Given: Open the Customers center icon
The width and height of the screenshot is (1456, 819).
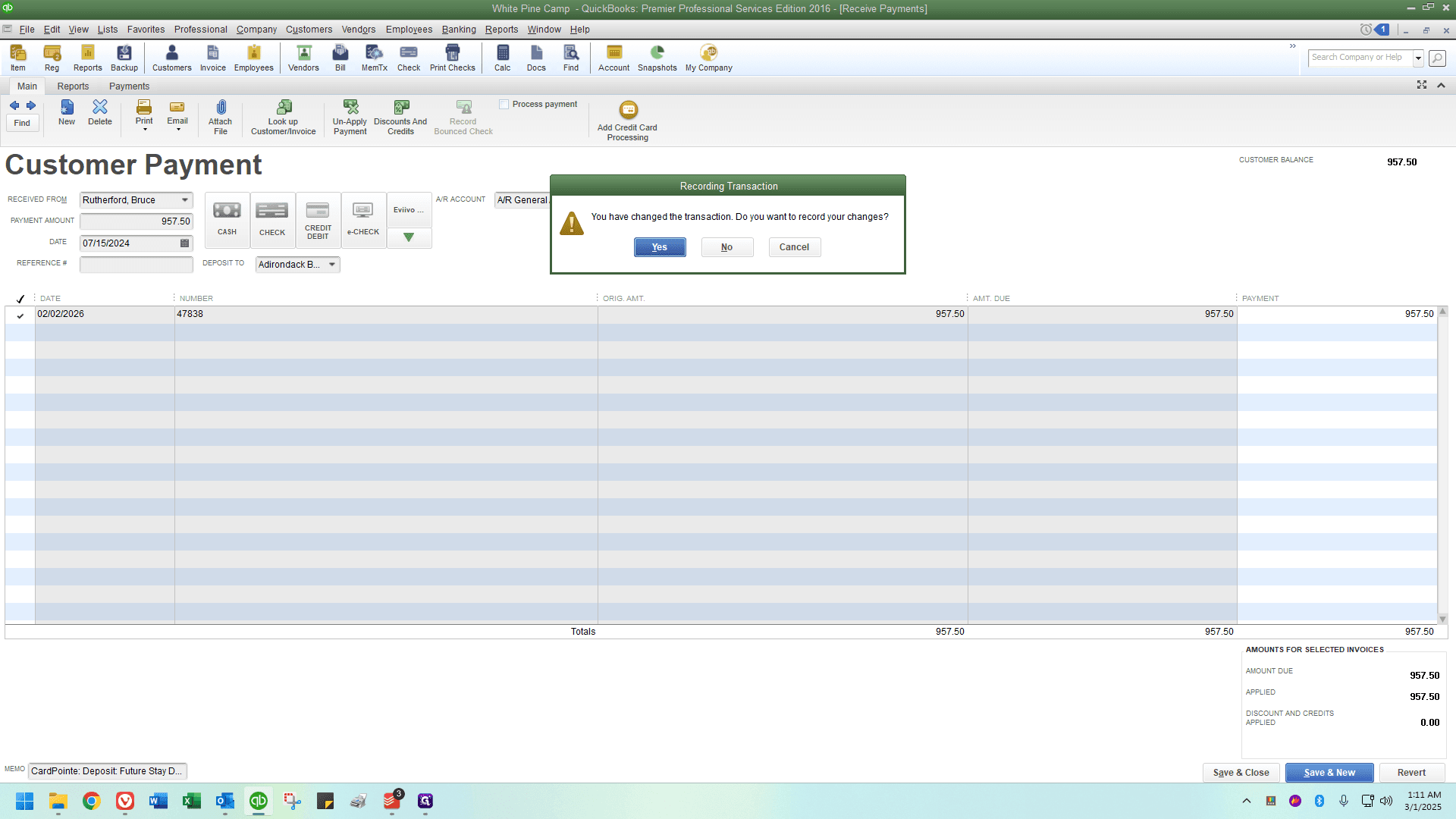Looking at the screenshot, I should point(172,58).
